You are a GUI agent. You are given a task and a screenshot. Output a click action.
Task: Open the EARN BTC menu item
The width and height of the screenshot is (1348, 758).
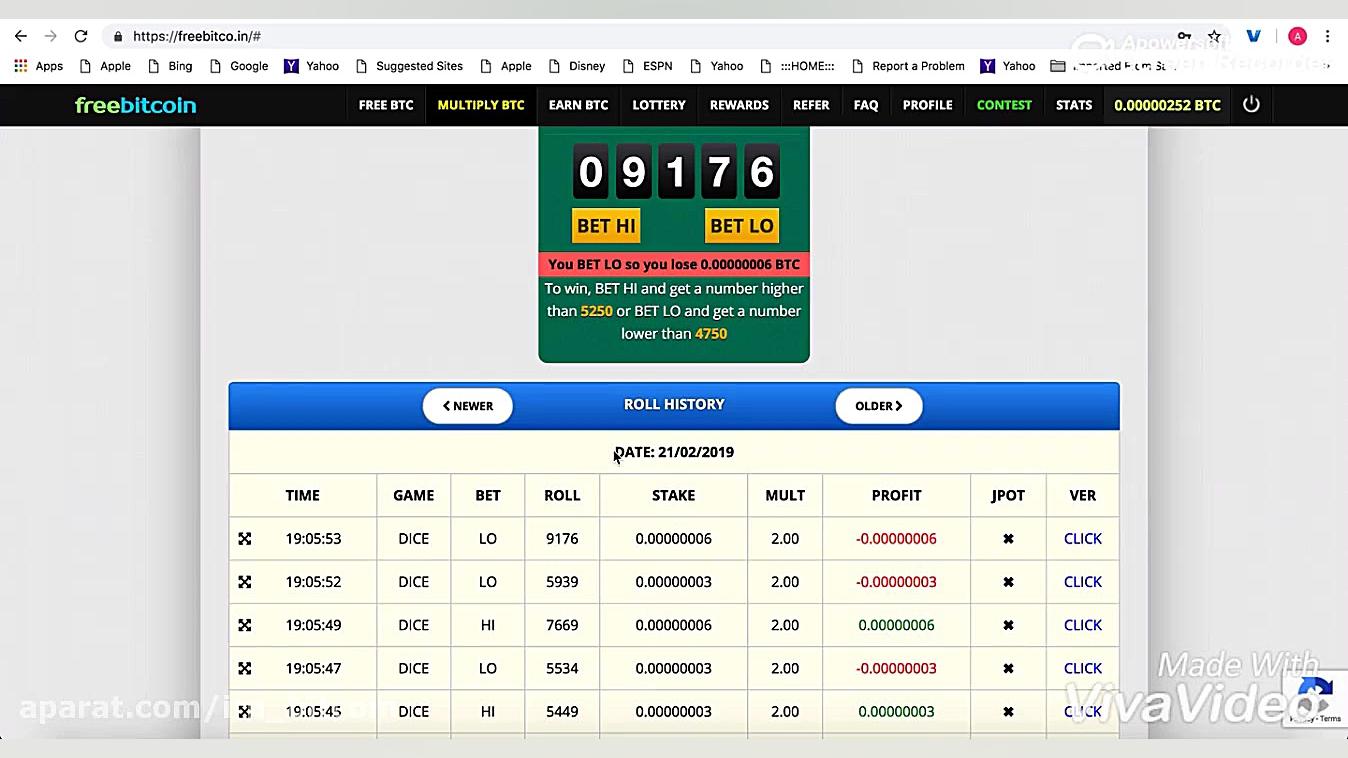pyautogui.click(x=578, y=105)
